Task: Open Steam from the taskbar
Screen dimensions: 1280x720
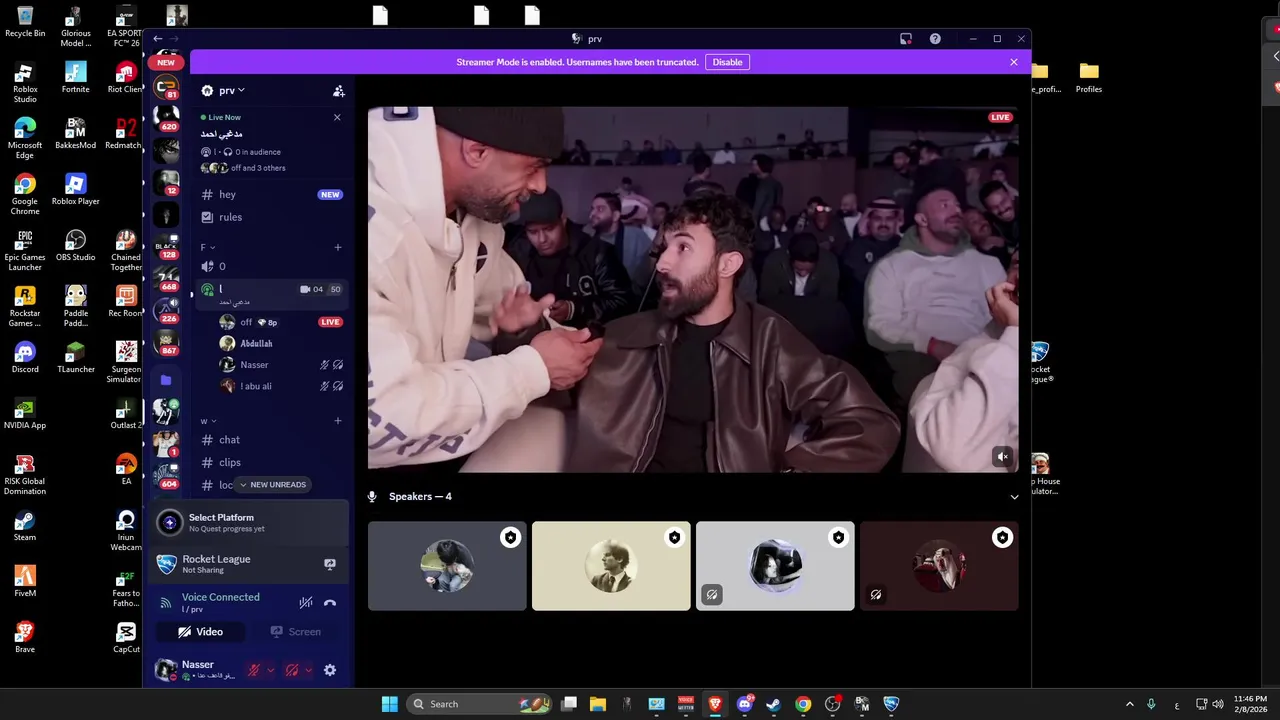Action: click(773, 704)
